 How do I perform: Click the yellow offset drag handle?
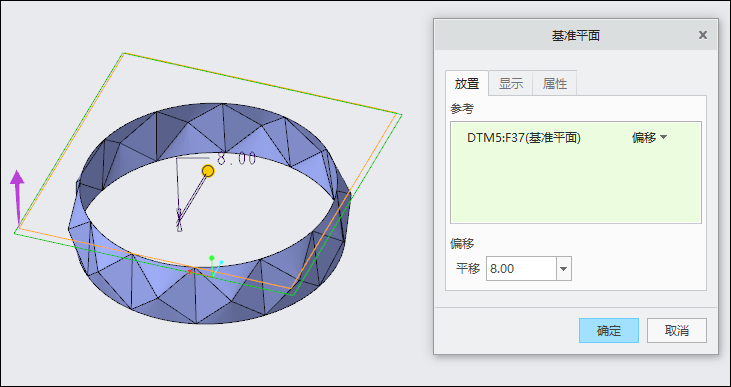[x=208, y=171]
